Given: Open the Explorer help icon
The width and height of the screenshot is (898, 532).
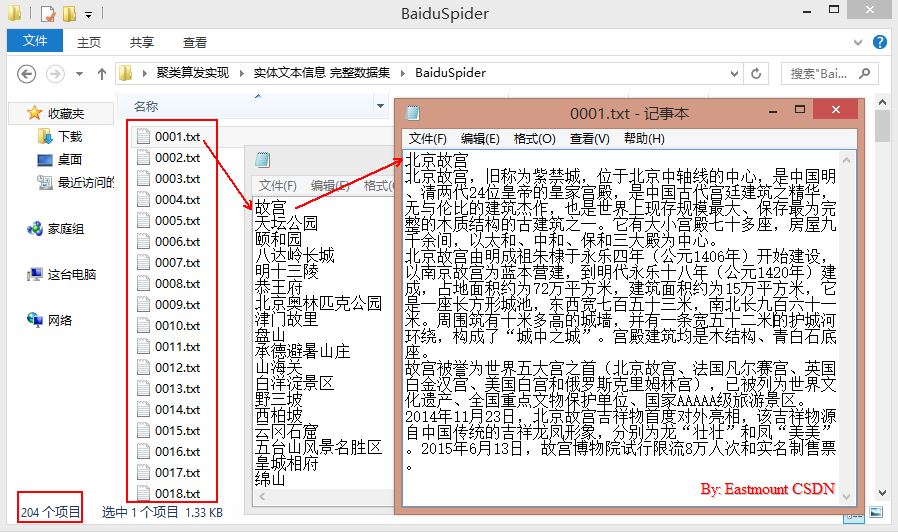Looking at the screenshot, I should [880, 42].
